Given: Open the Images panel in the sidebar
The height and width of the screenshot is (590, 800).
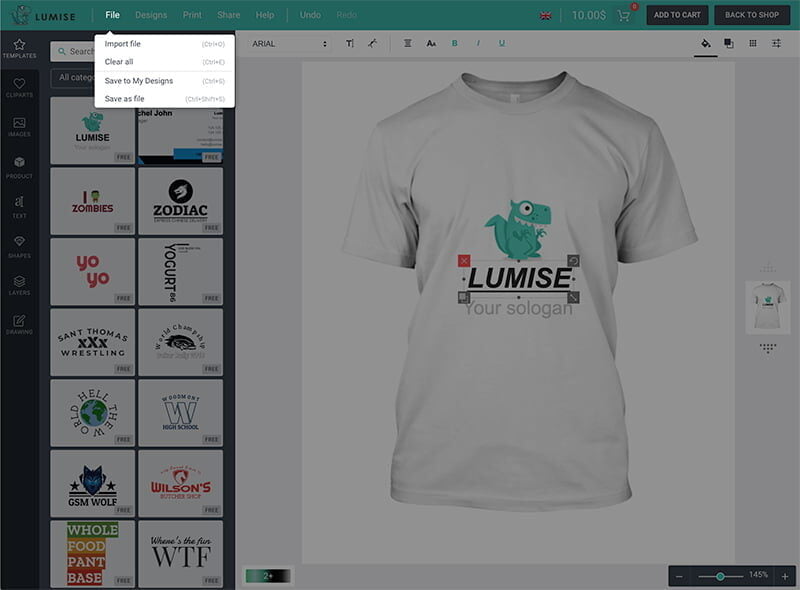Looking at the screenshot, I should [x=19, y=126].
